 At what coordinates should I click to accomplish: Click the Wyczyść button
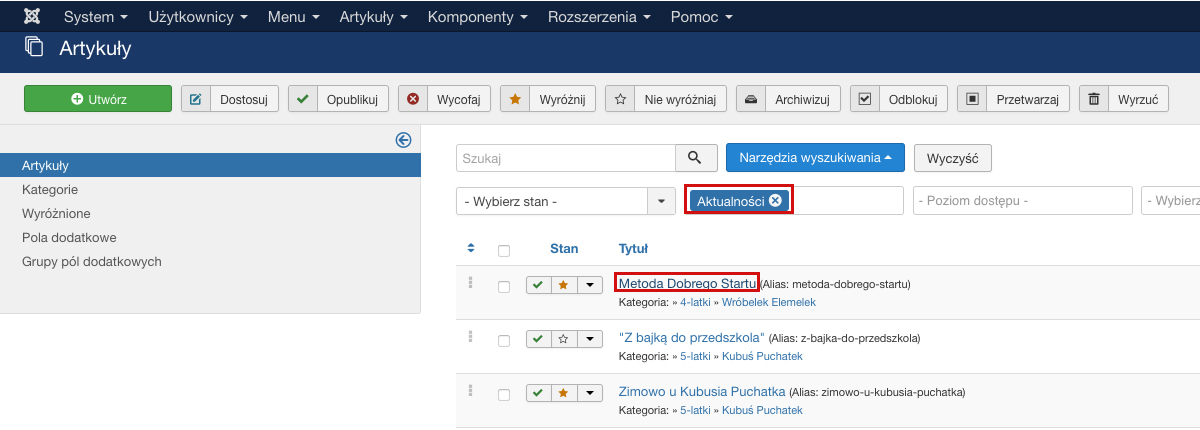click(x=952, y=158)
